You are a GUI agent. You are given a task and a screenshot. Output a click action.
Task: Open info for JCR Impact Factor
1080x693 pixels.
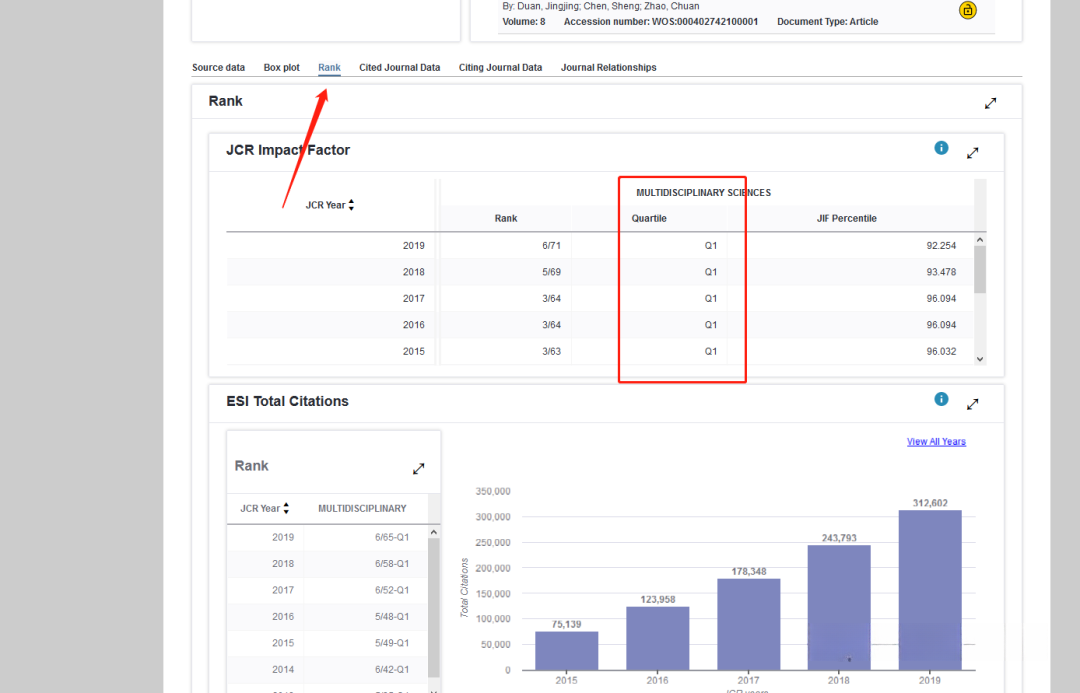[x=941, y=148]
